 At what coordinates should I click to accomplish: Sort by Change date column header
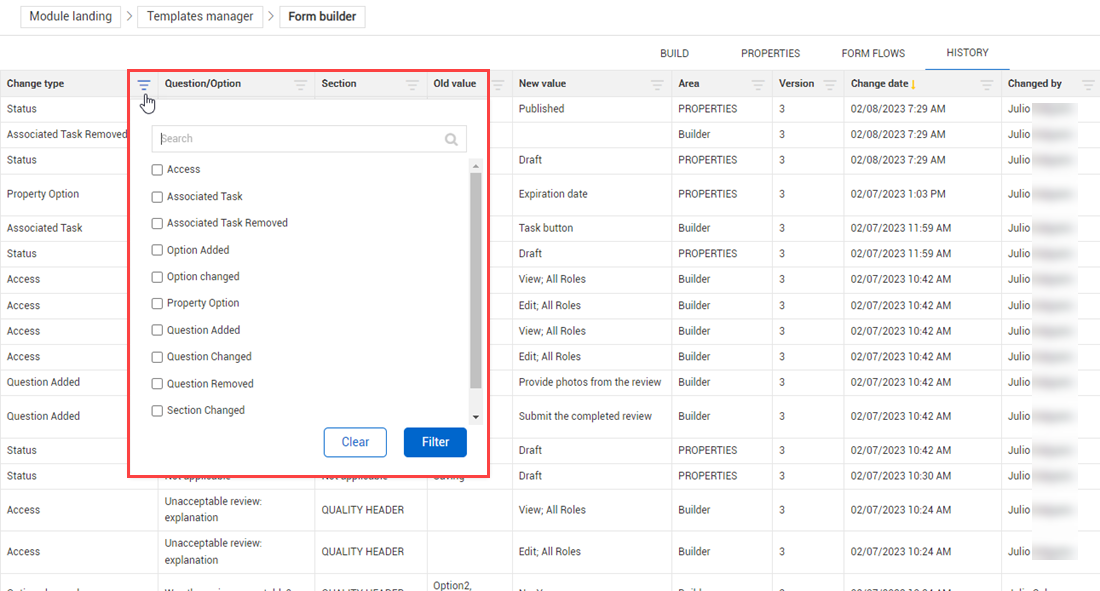pos(879,84)
